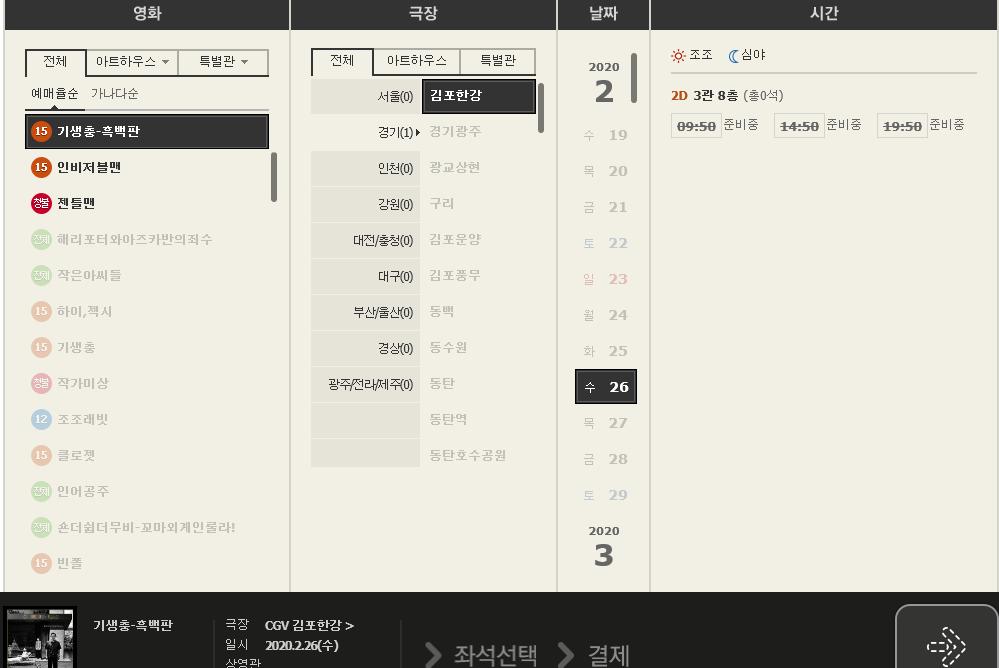Pick Saturday 29 in the date list

click(x=606, y=495)
